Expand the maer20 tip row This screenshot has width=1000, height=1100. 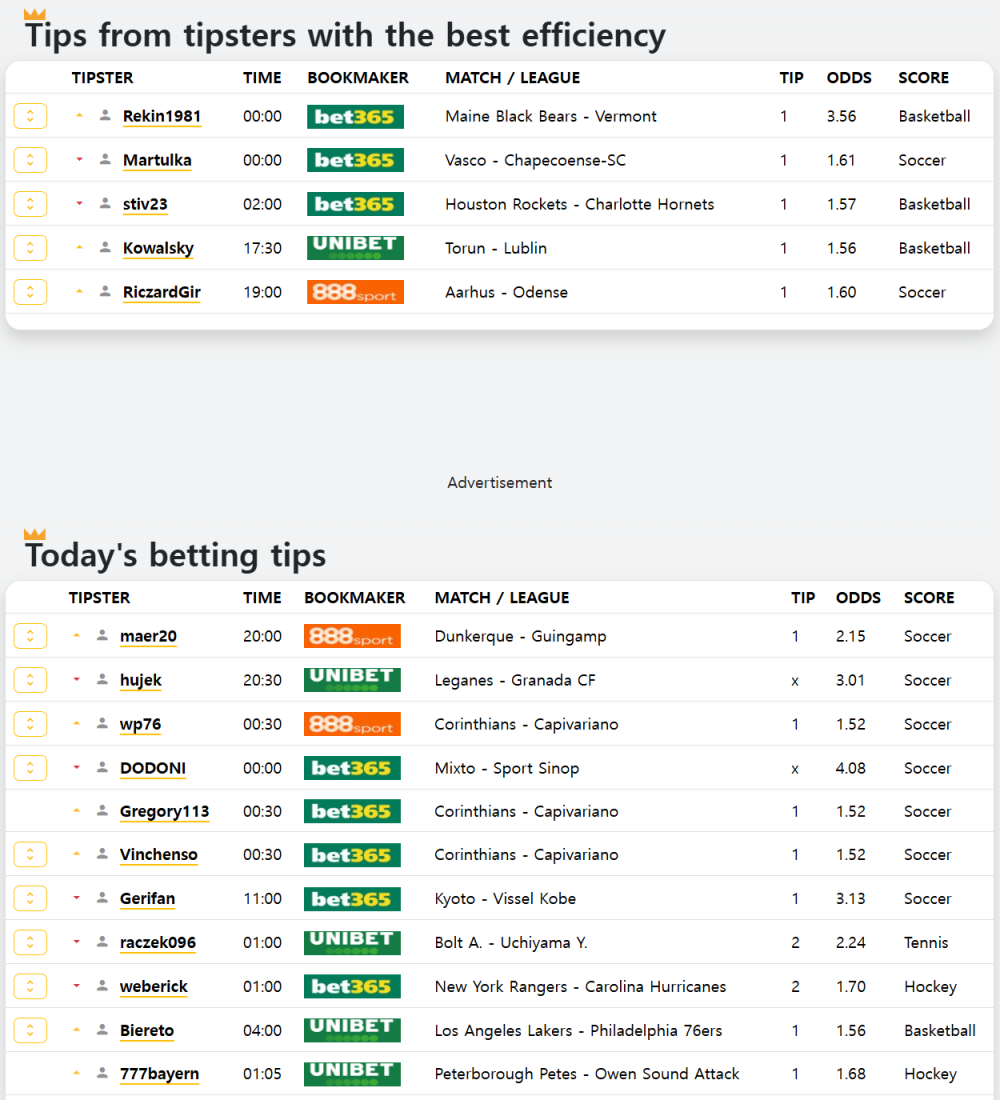[30, 636]
